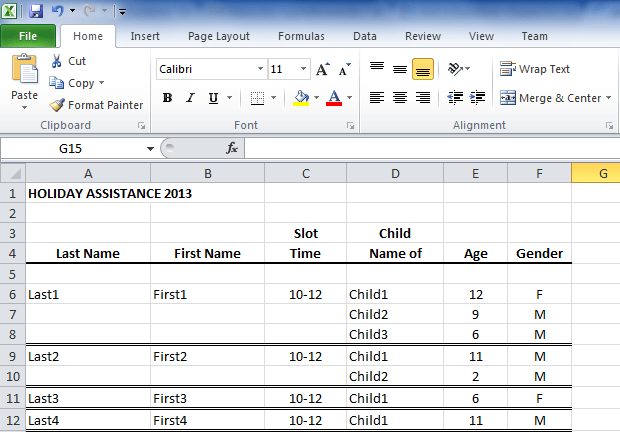
Task: Open the Formulas ribbon tab
Action: (300, 36)
